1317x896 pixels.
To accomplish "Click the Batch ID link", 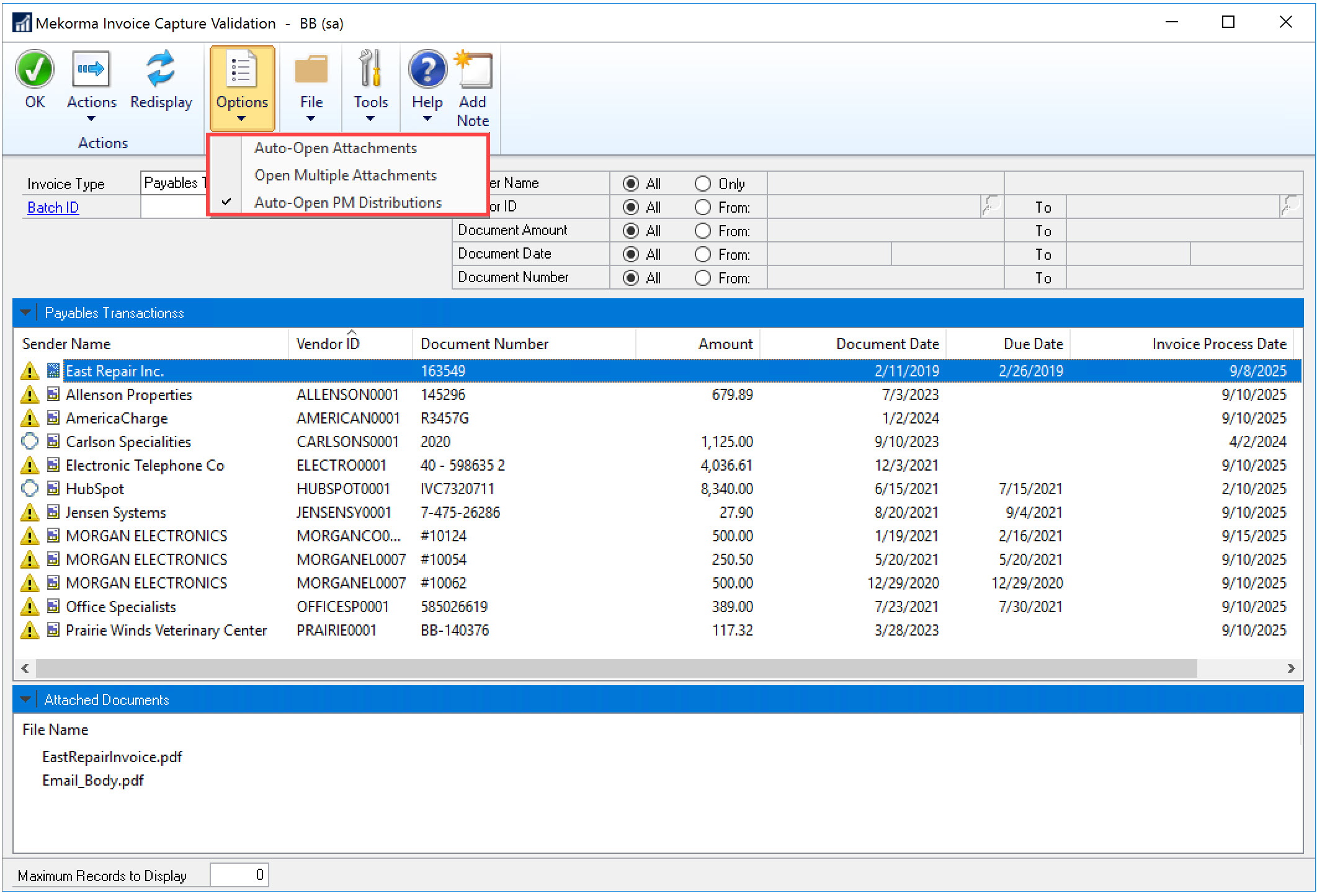I will pos(53,208).
